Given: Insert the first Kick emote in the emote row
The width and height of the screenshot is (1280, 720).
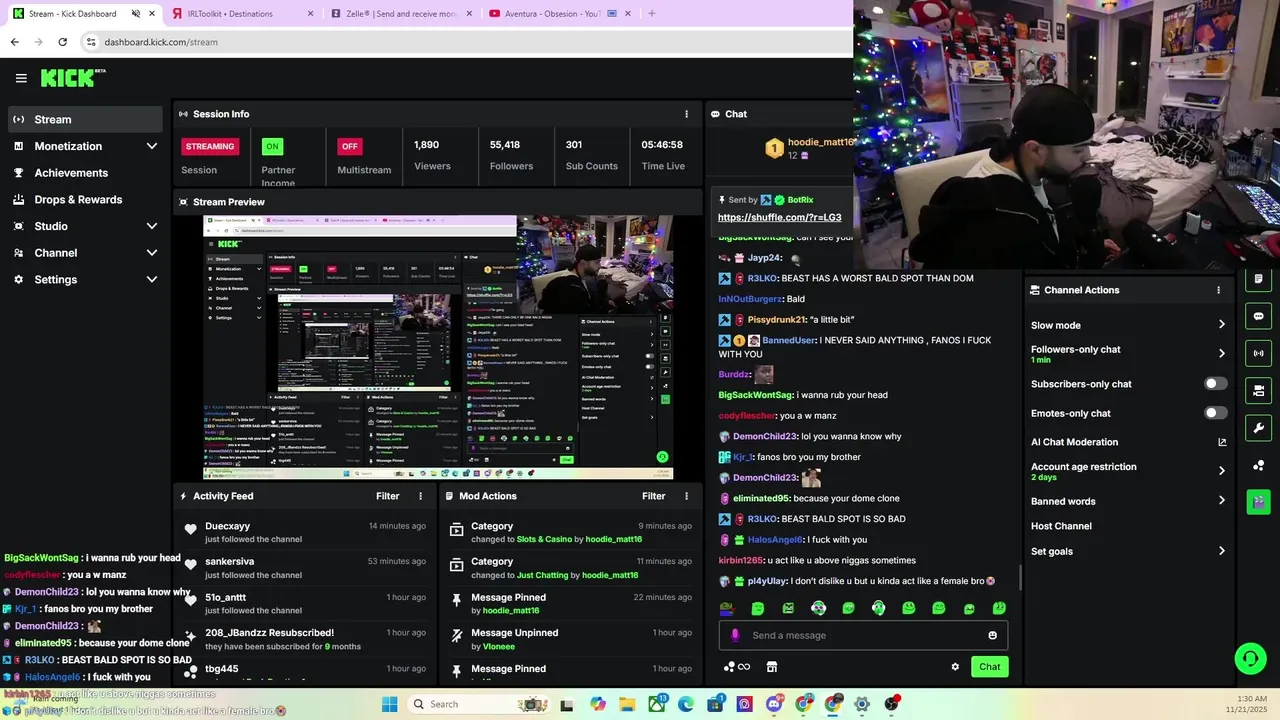Looking at the screenshot, I should pyautogui.click(x=727, y=608).
